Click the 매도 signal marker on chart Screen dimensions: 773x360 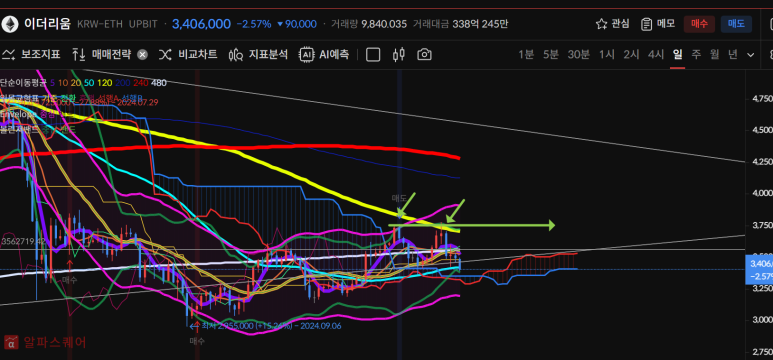click(398, 198)
